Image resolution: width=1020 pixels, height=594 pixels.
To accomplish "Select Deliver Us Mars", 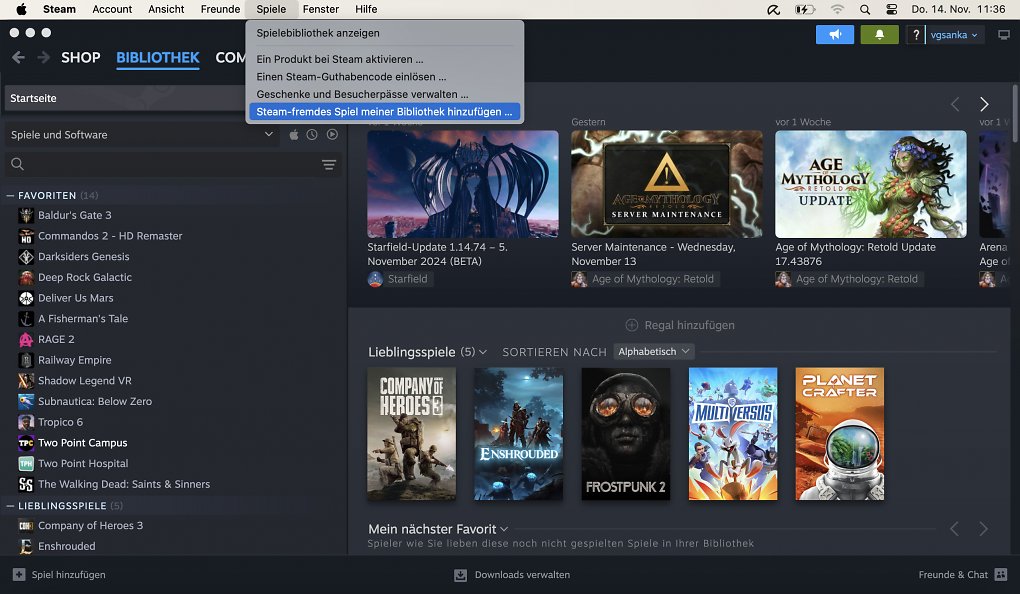I will click(x=75, y=298).
